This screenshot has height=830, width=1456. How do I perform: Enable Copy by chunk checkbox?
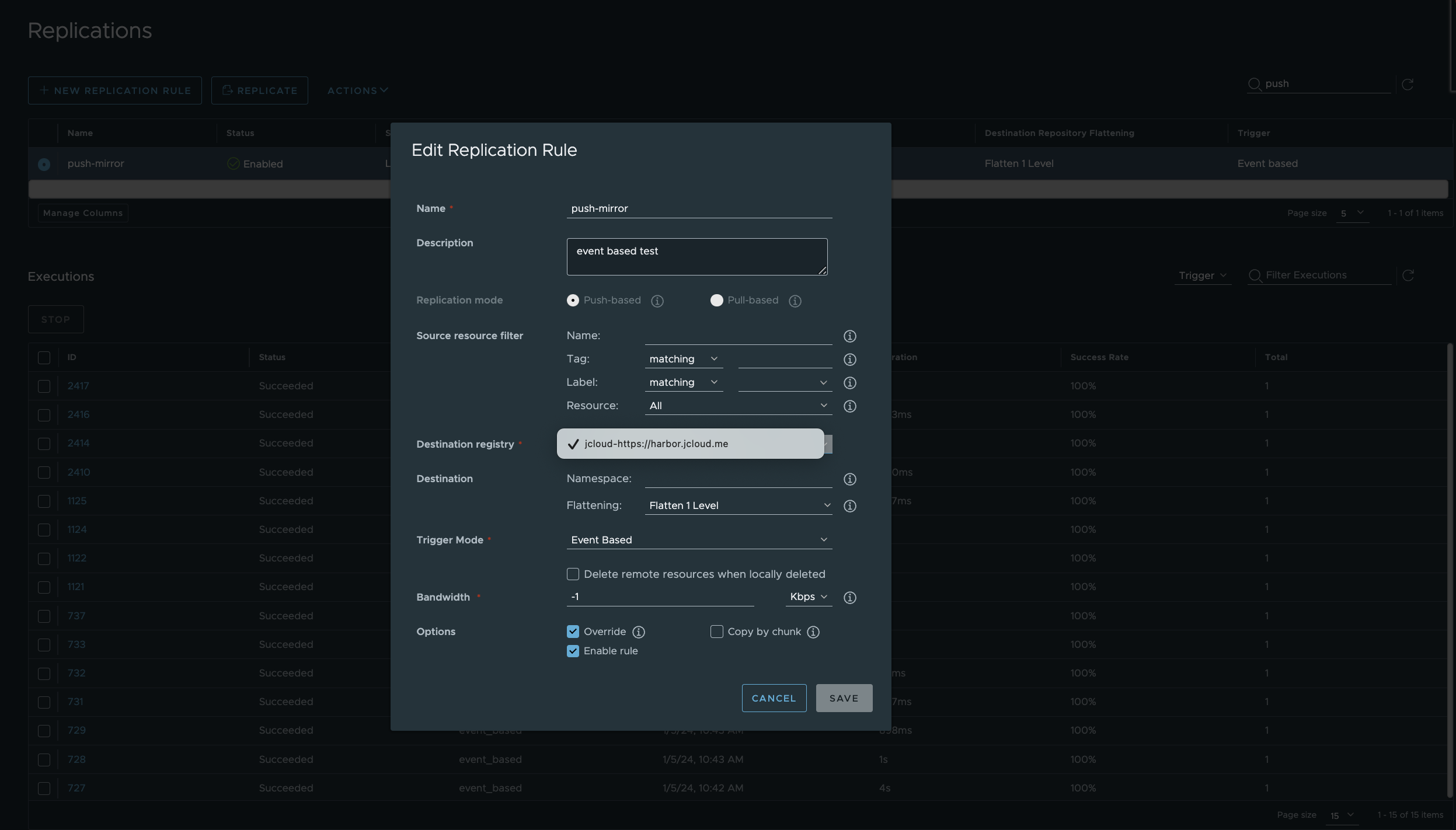(716, 632)
